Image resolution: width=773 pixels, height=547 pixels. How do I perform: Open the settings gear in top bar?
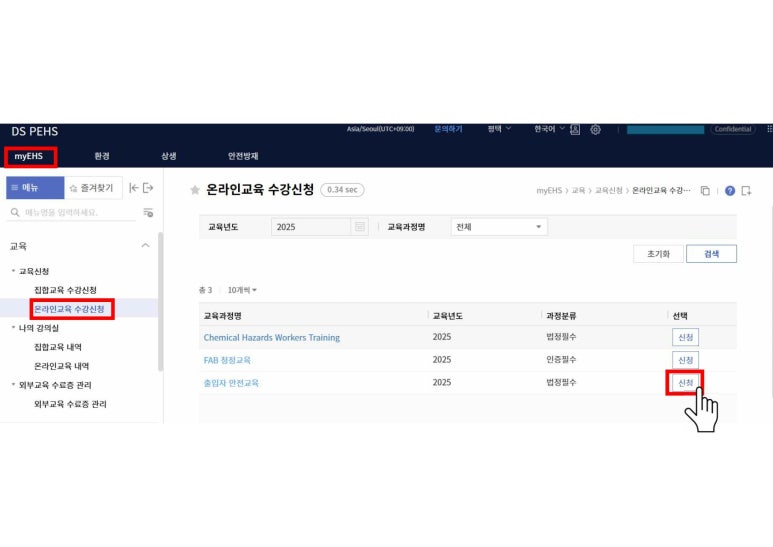596,130
